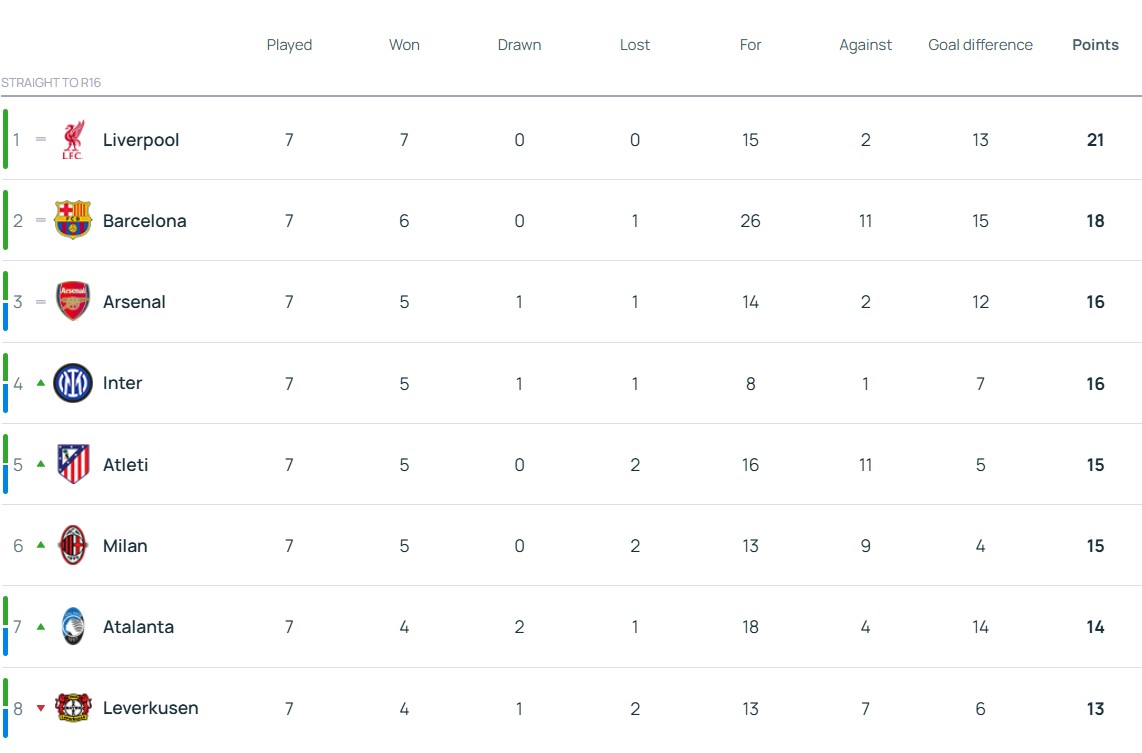Image resolution: width=1142 pixels, height=753 pixels.
Task: Open the Leverkusen team name link
Action: [x=150, y=708]
